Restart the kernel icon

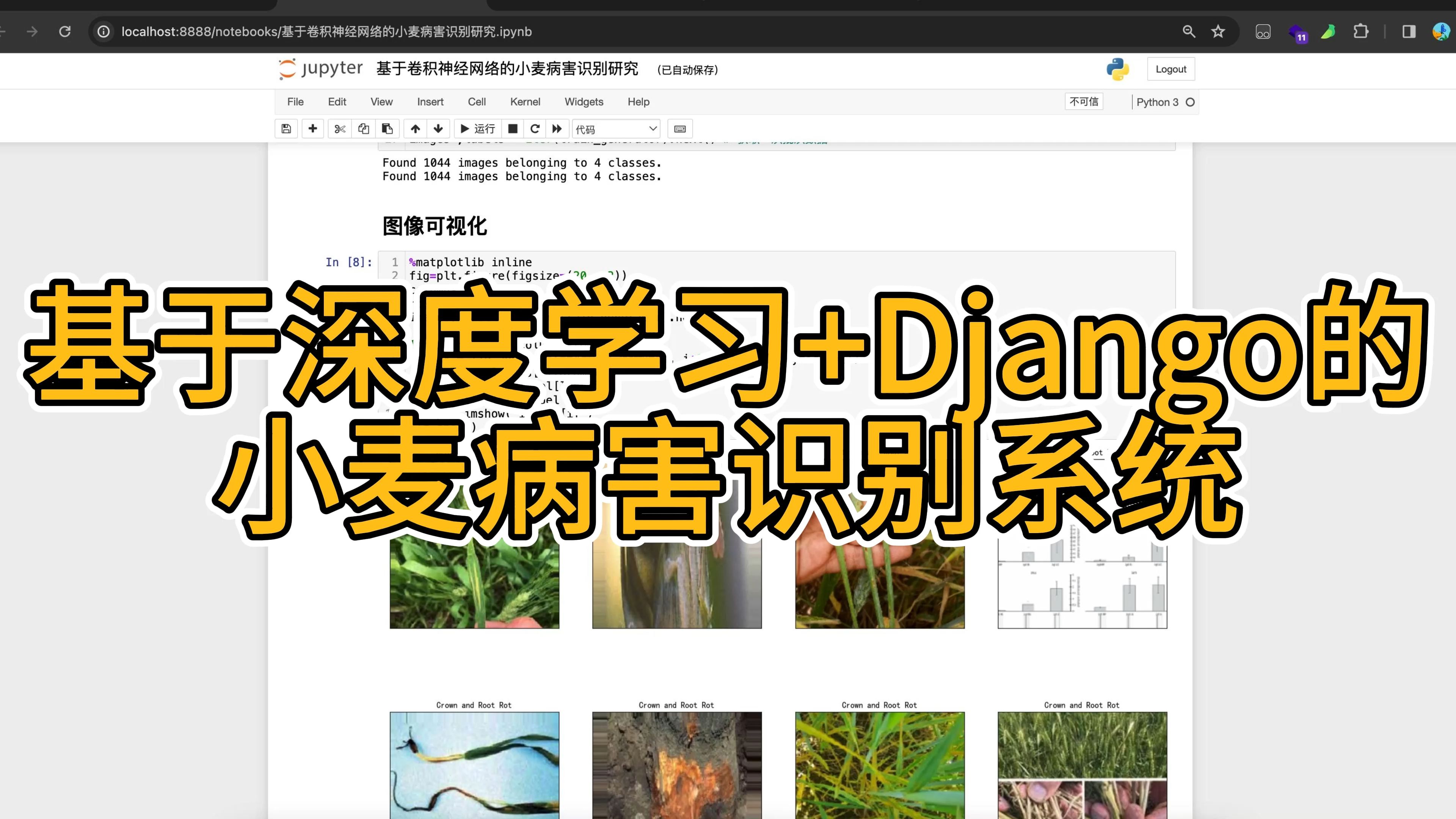coord(535,129)
